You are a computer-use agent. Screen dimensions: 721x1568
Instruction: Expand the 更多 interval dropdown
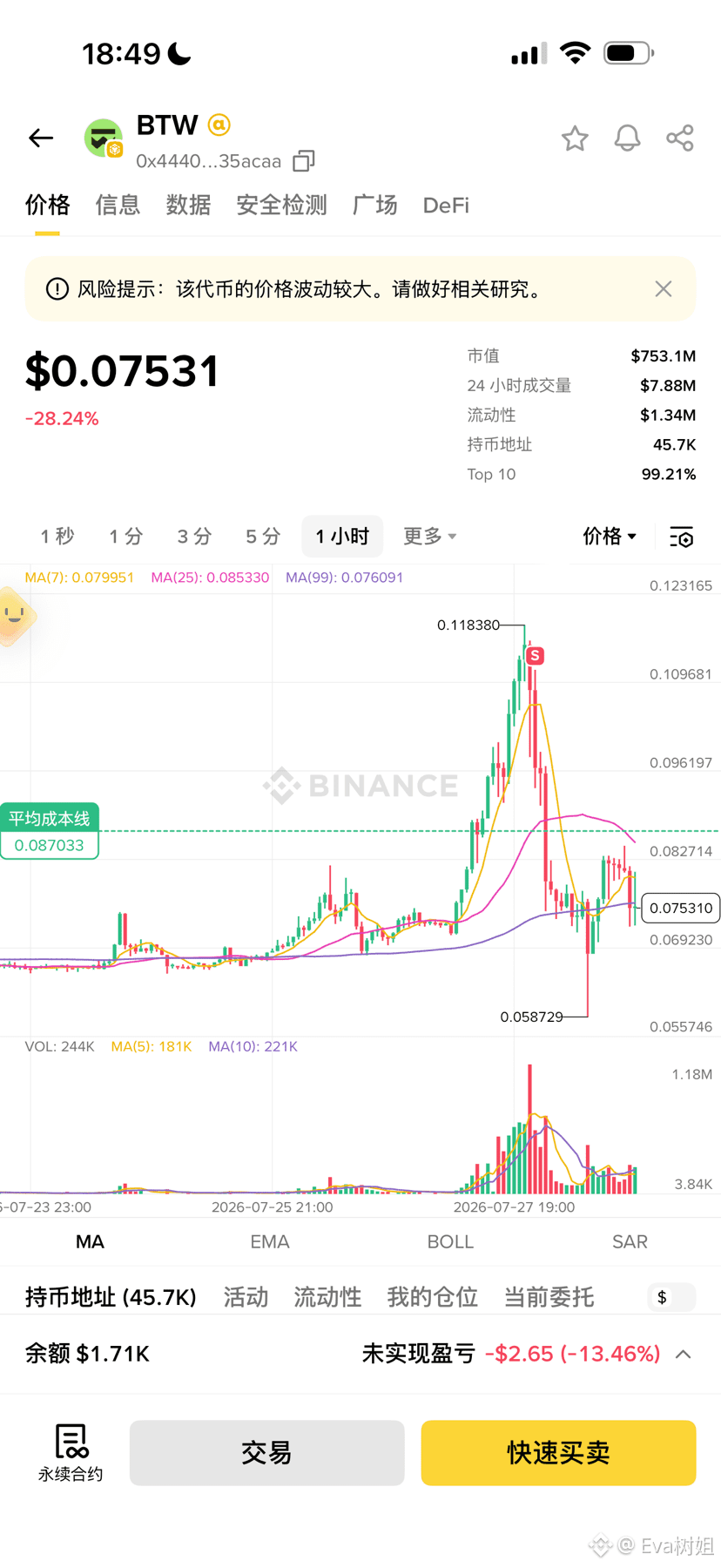430,537
